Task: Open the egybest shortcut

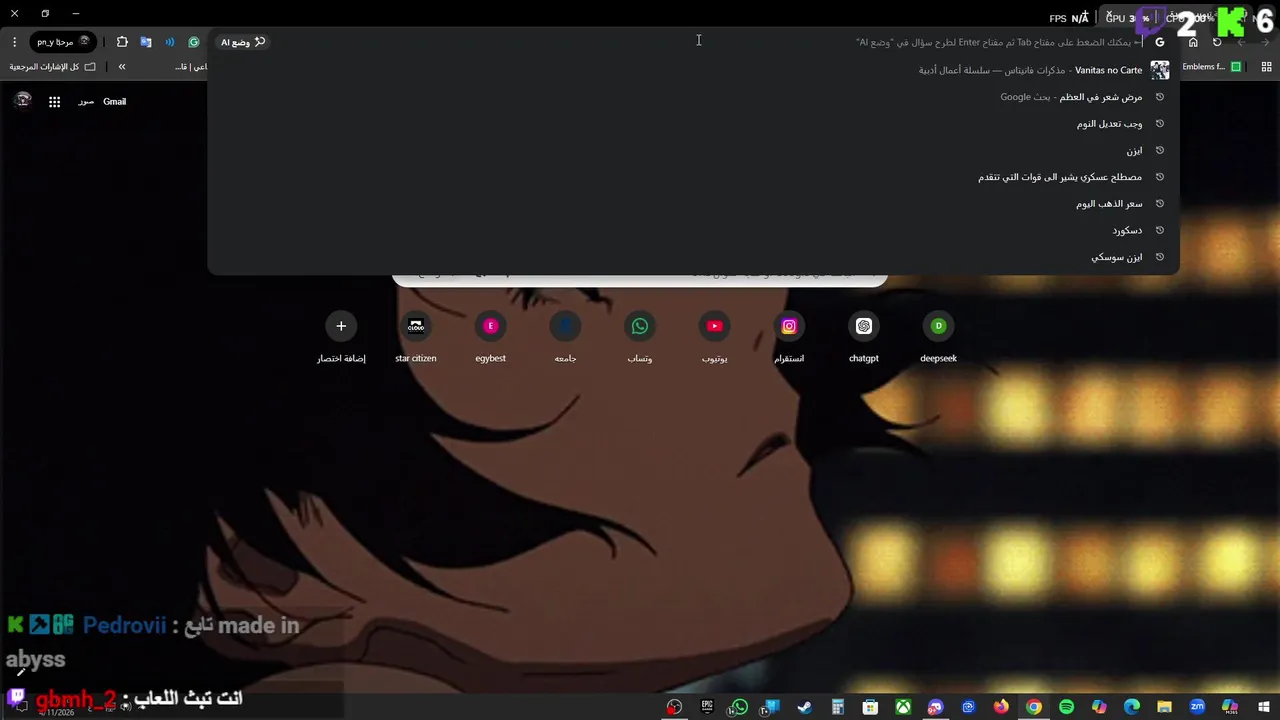Action: click(490, 337)
